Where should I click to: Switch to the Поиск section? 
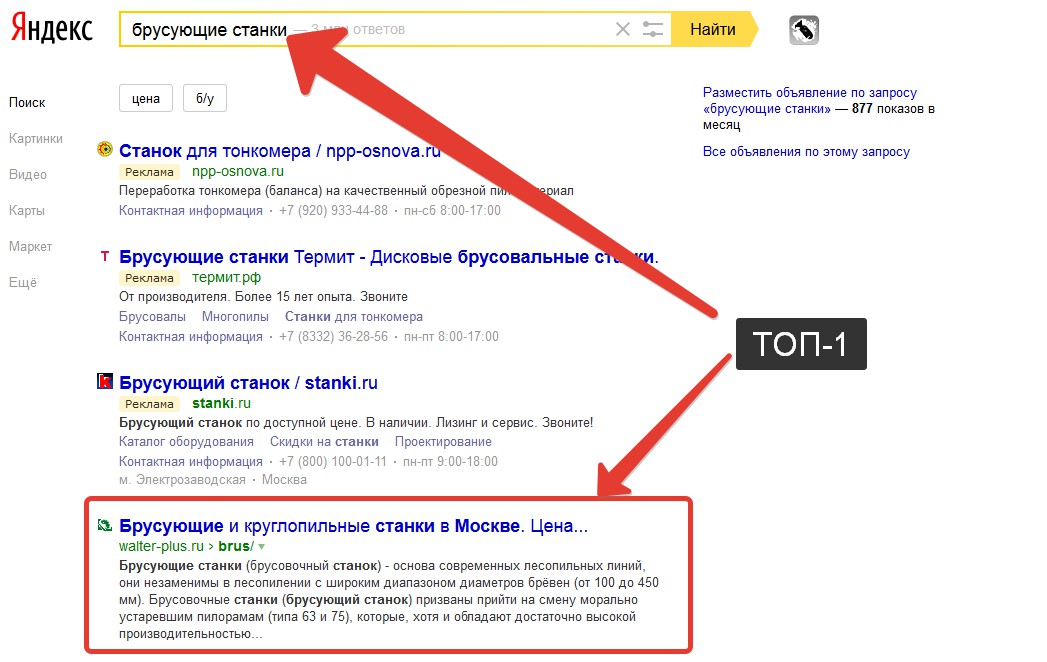27,102
